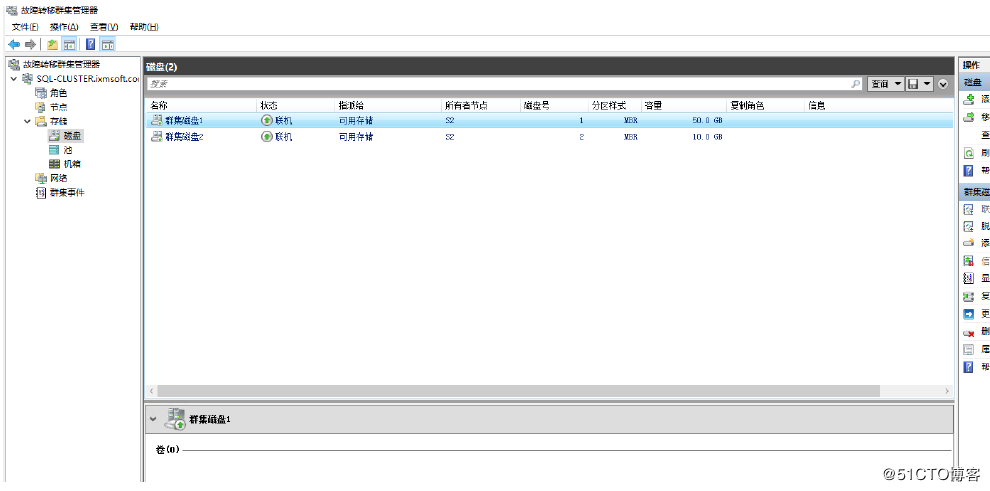This screenshot has height=491, width=990.
Task: Click S2 owner node for 群集磁盘1
Action: [x=450, y=120]
